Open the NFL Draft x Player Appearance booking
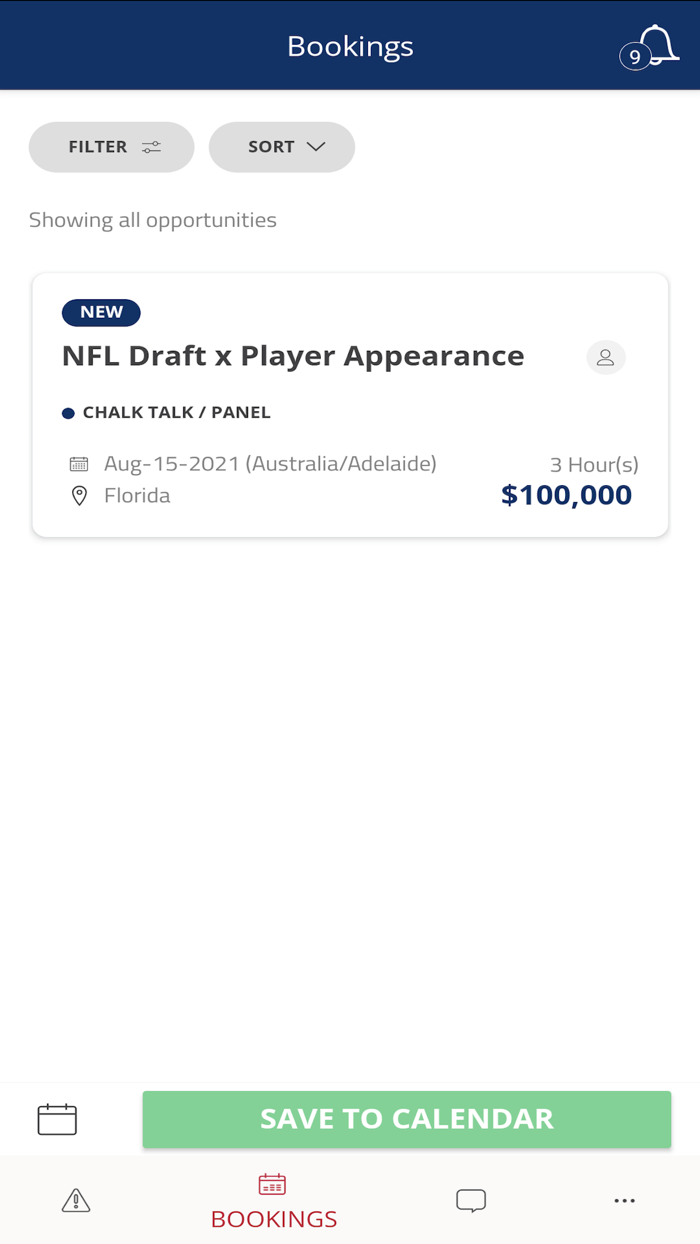The image size is (700, 1244). click(x=292, y=356)
